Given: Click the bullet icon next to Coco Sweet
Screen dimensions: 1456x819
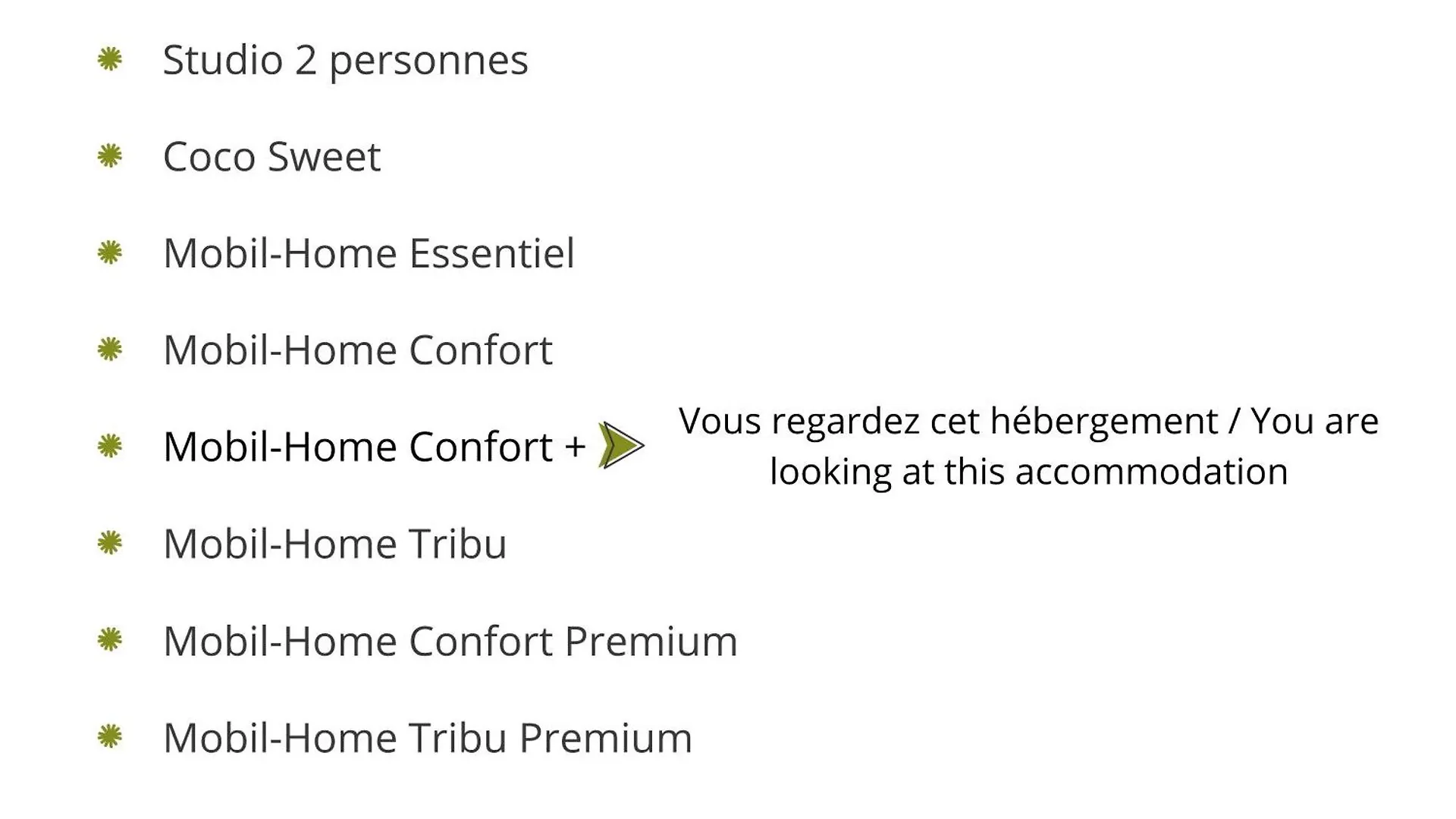Looking at the screenshot, I should (110, 156).
